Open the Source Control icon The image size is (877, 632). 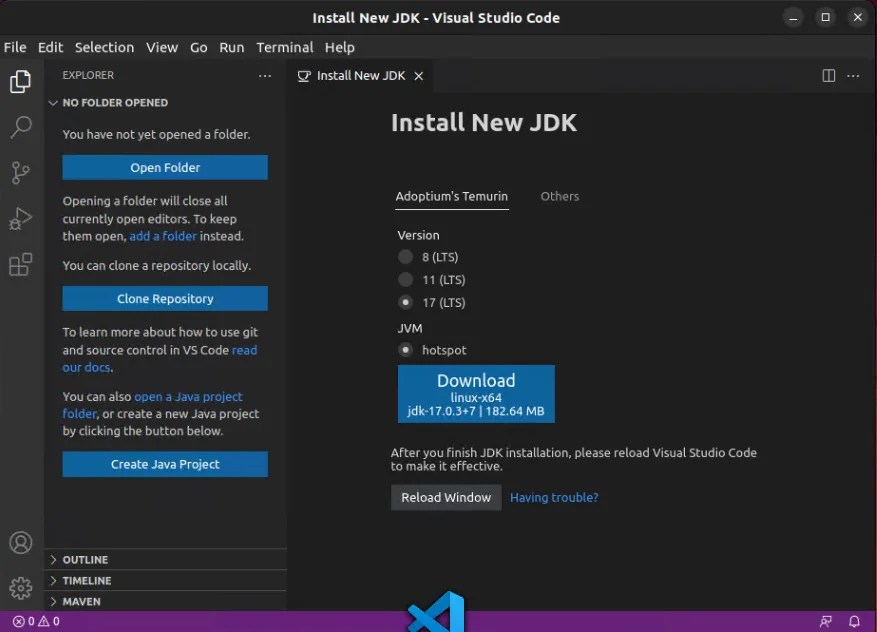pos(21,173)
